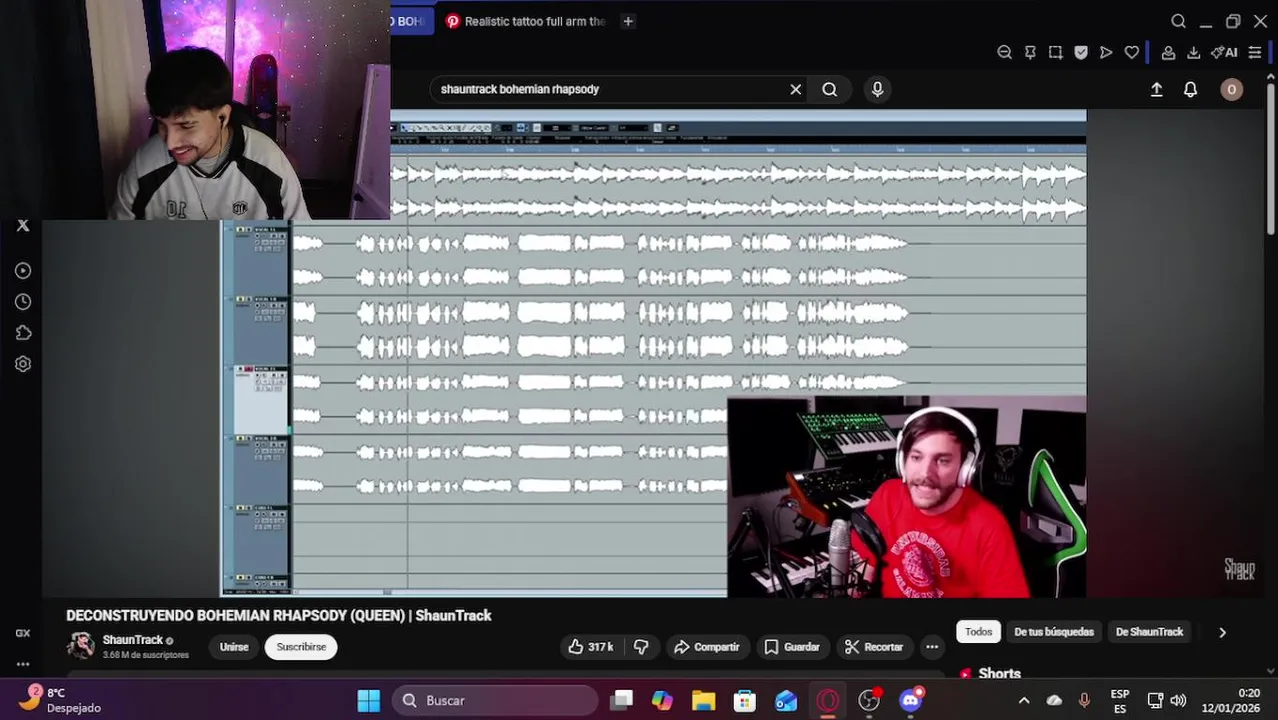Screen dimensions: 1278x720
Task: Open the Windows Start menu
Action: [x=369, y=701]
